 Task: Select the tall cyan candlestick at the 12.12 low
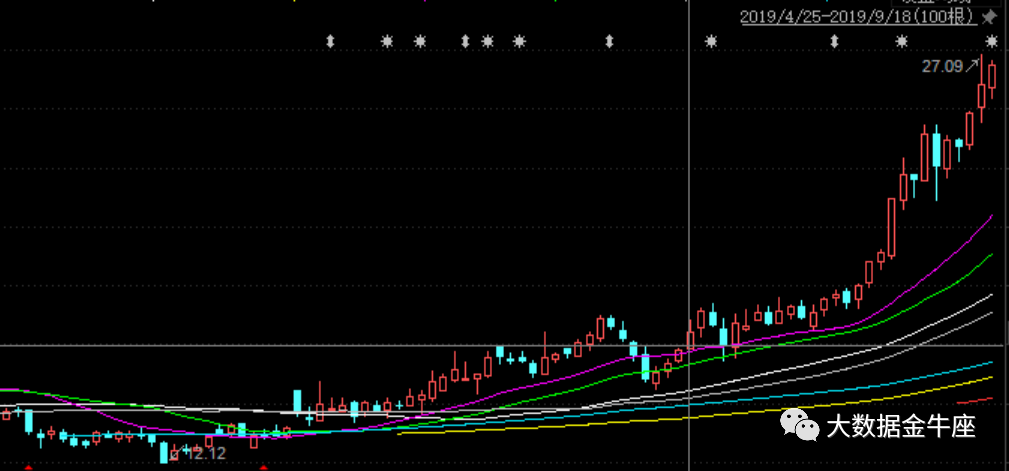tap(164, 452)
